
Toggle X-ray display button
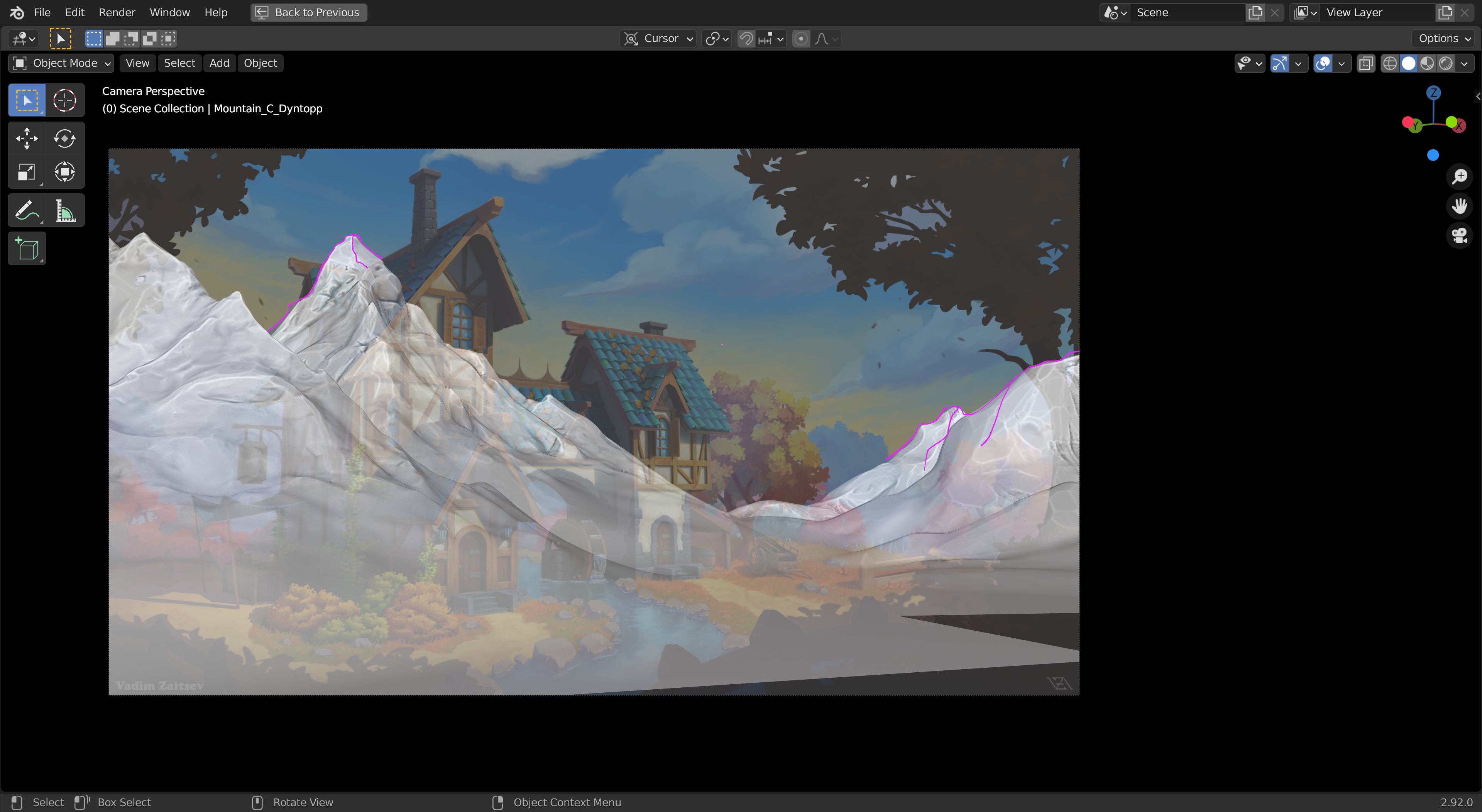(1366, 63)
